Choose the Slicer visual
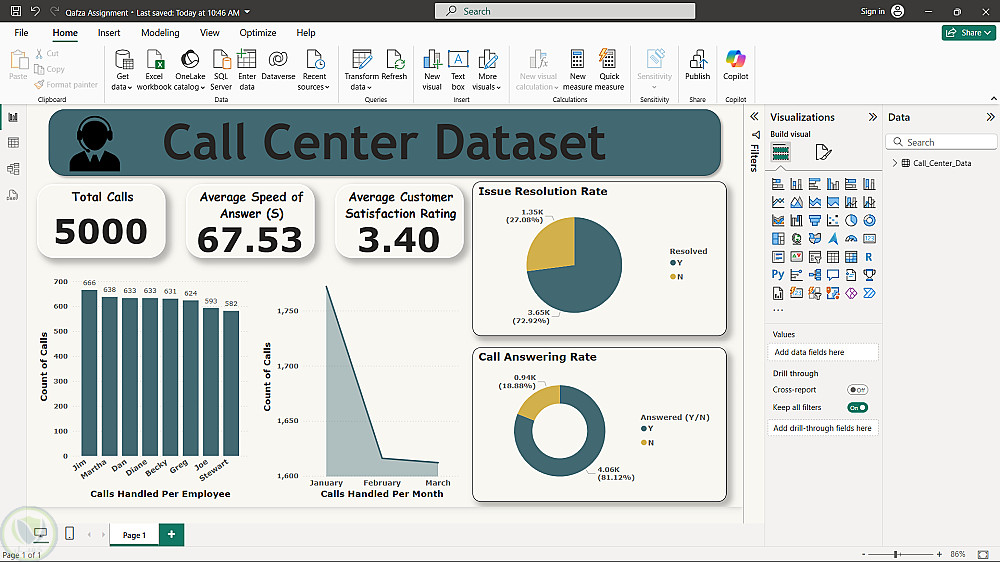 click(x=814, y=257)
